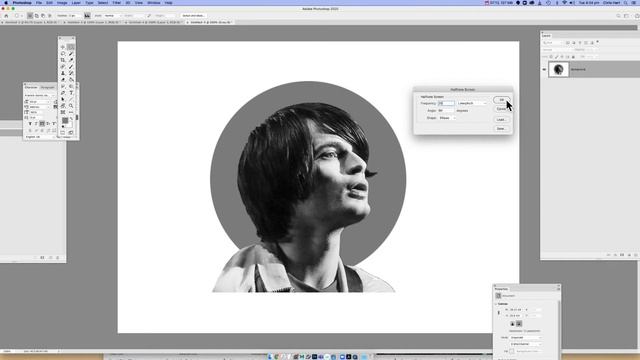Open Spotlight search in macOS menu bar

626,2
